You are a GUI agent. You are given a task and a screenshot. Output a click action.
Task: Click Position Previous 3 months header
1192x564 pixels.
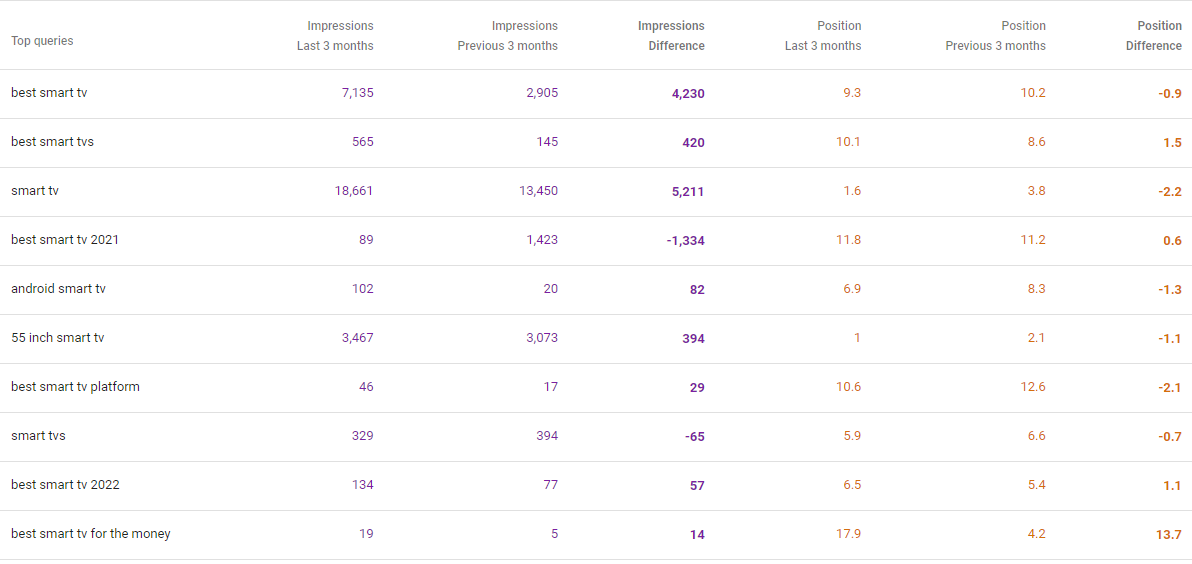tap(996, 36)
